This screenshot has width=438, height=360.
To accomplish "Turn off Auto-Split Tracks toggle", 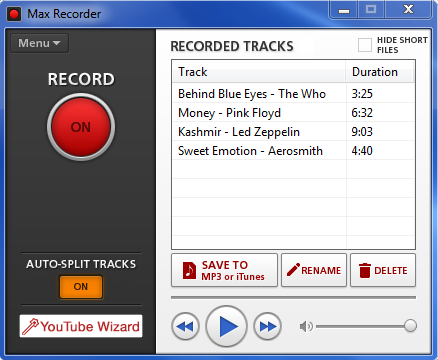I will tap(81, 287).
